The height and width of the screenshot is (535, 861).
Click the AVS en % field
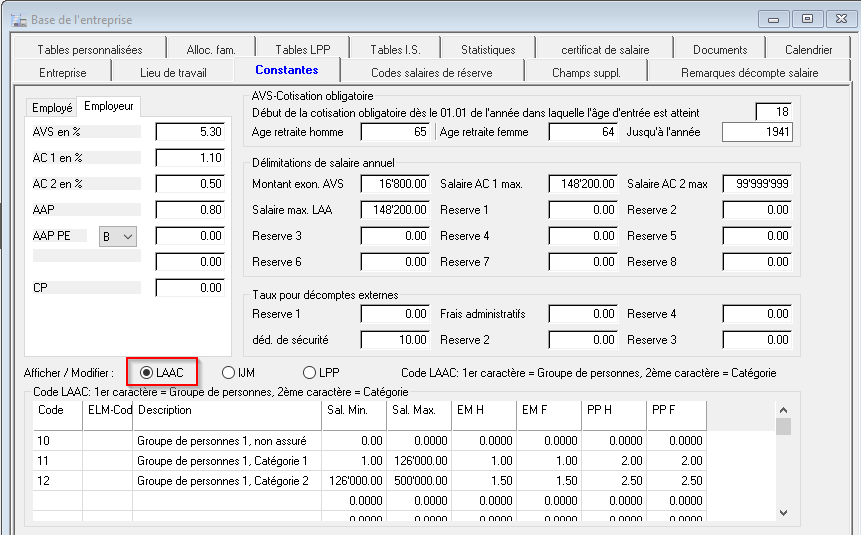click(190, 132)
